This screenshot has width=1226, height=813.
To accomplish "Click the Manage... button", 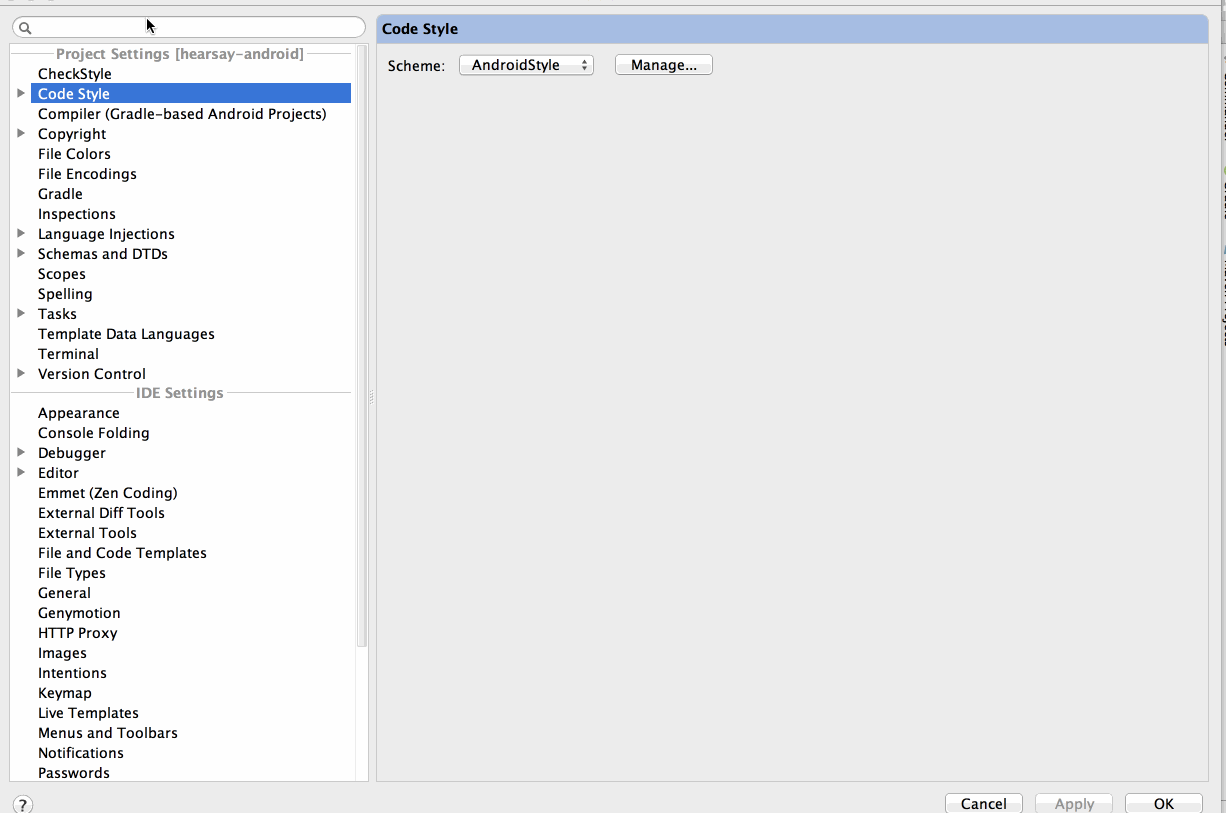I will tap(664, 65).
